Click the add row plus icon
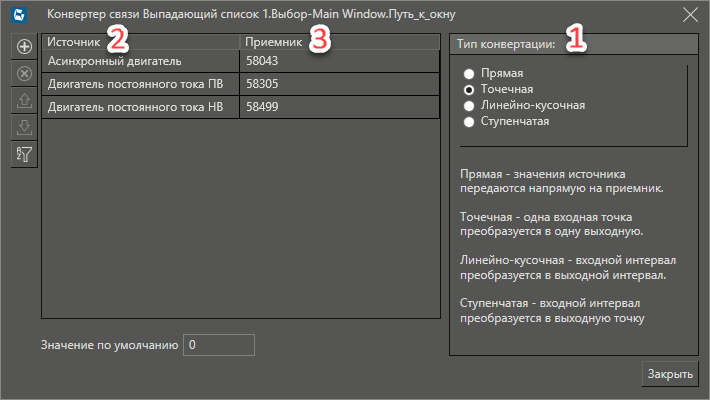This screenshot has height=400, width=710. pos(25,47)
